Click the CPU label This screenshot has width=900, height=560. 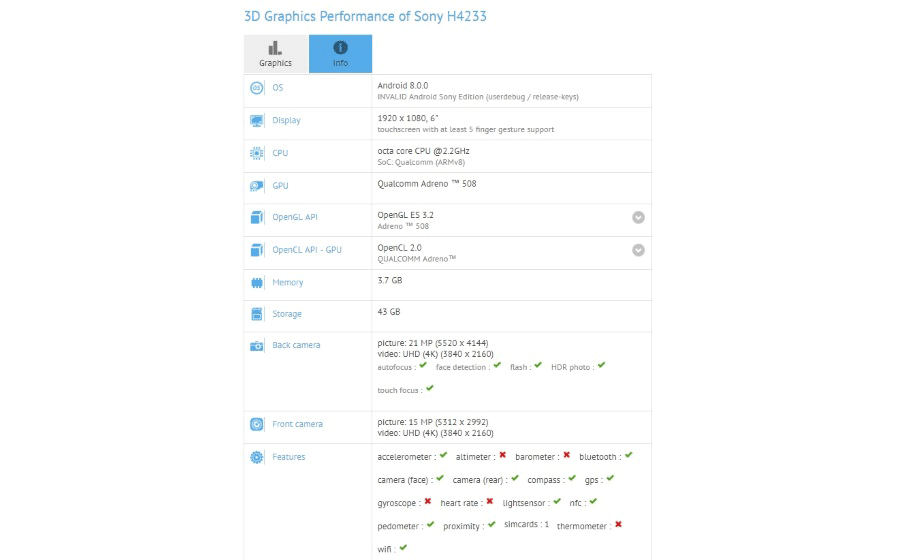(x=280, y=153)
